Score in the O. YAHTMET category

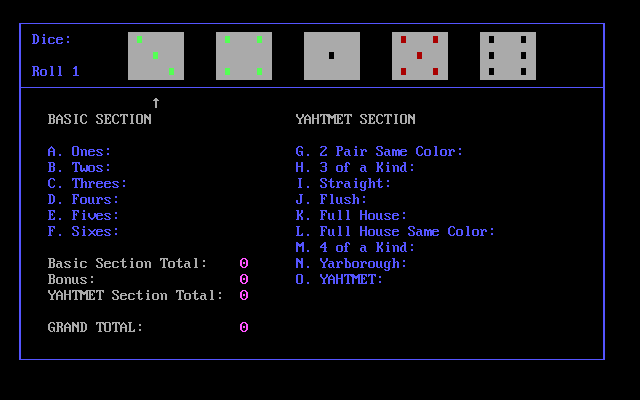pyautogui.click(x=339, y=280)
